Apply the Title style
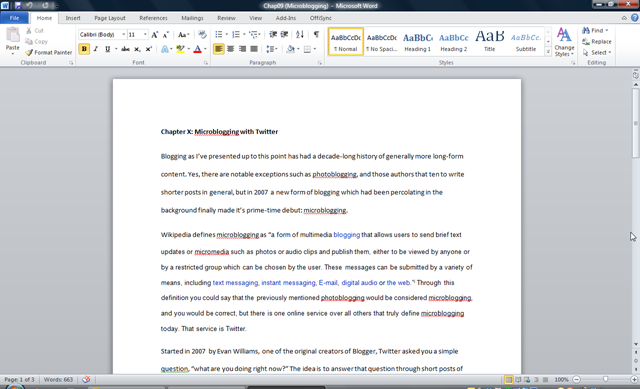Image resolution: width=640 pixels, height=389 pixels. tap(489, 42)
